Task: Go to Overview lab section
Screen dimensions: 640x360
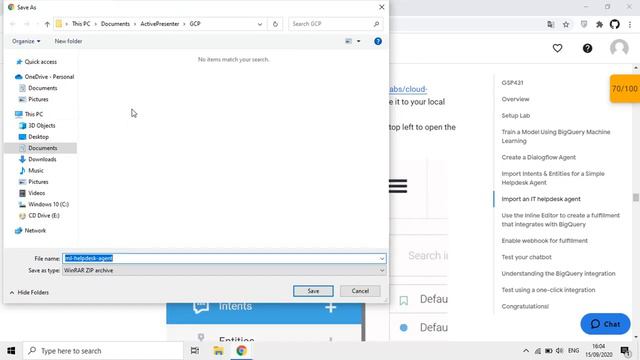Action: (x=515, y=99)
